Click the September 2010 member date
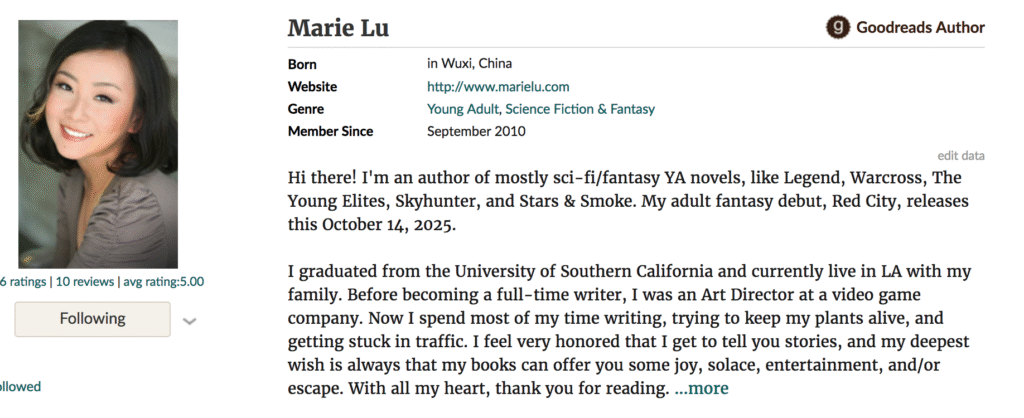Viewport: 1024px width, 418px height. point(476,131)
